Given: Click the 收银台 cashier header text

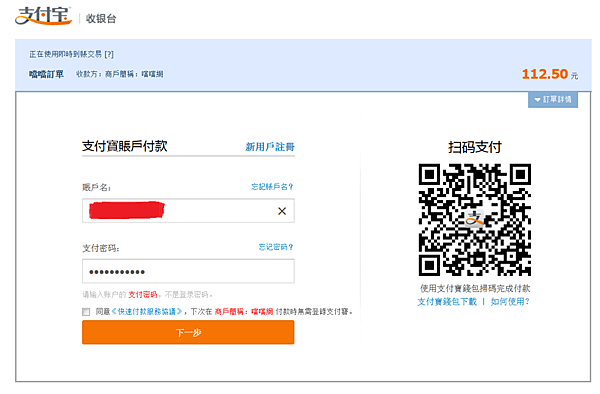Looking at the screenshot, I should pyautogui.click(x=101, y=18).
